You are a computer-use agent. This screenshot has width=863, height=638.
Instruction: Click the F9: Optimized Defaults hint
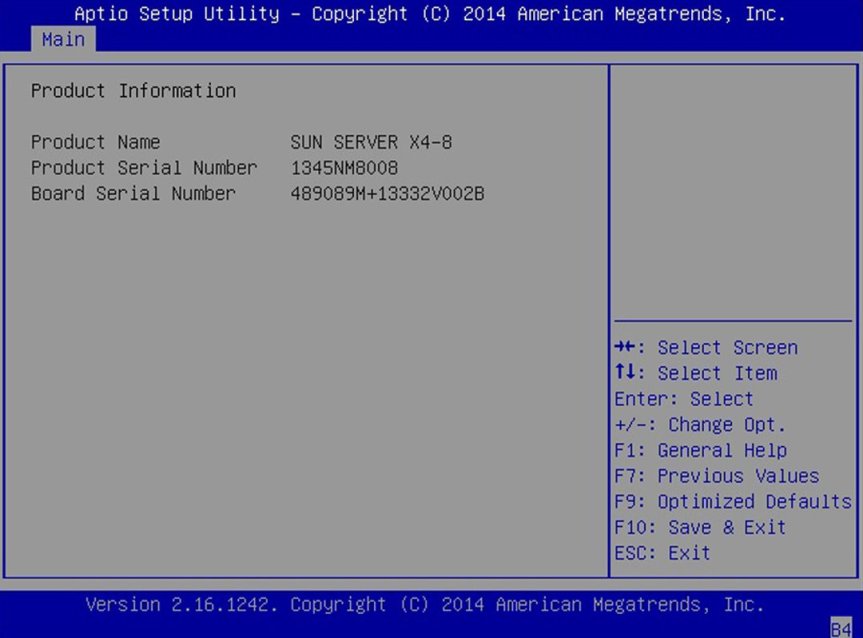(x=733, y=501)
